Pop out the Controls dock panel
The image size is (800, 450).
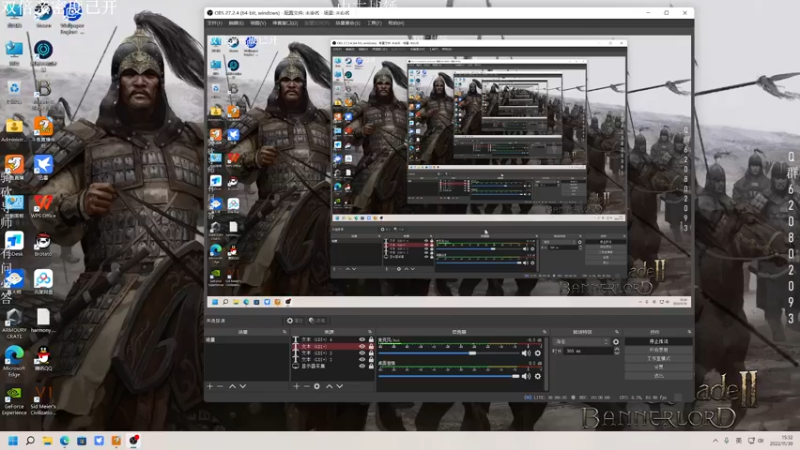(x=689, y=332)
